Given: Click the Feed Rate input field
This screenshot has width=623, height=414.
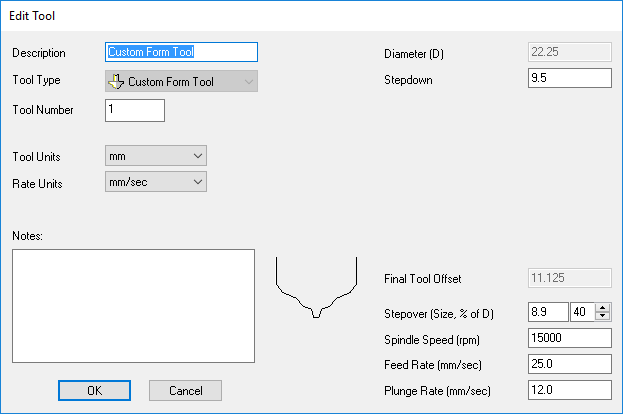Looking at the screenshot, I should click(568, 363).
